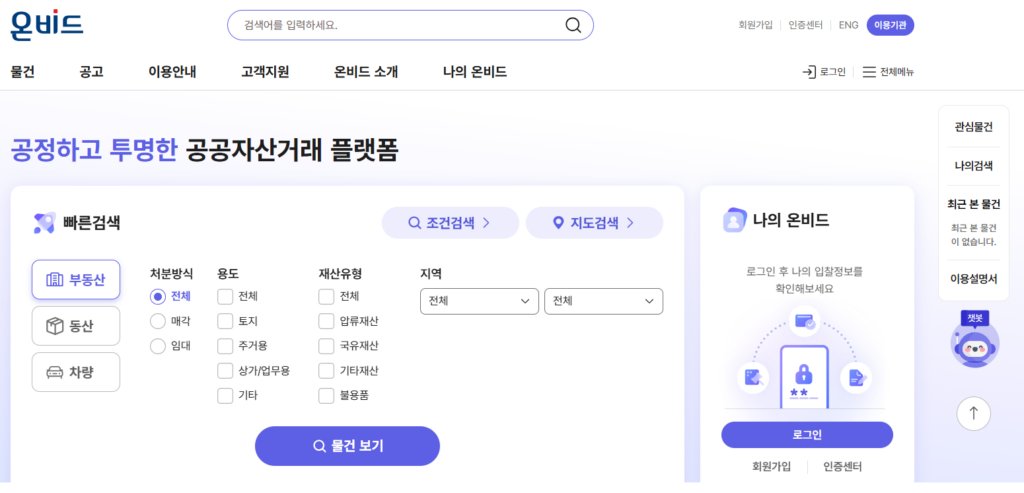Click the 로그인 arrow icon in the header
The image size is (1024, 493).
(808, 72)
